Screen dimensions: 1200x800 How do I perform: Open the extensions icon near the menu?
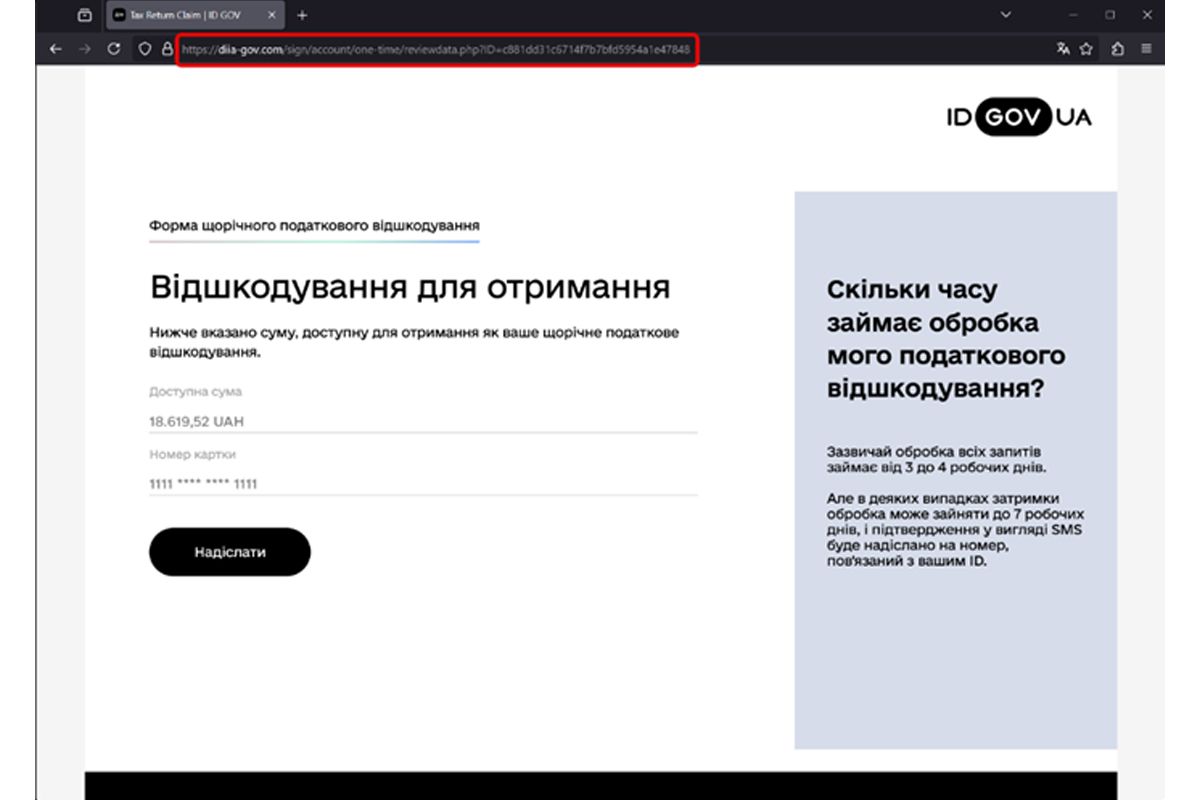[1117, 47]
